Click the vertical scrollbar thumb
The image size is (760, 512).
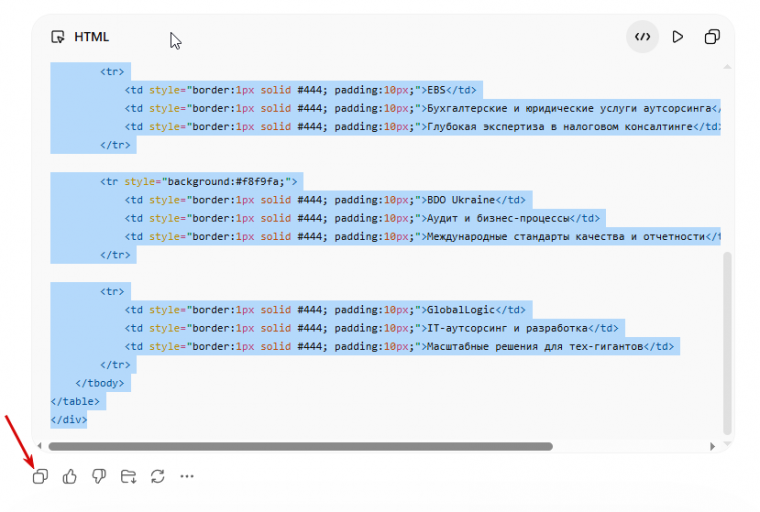727,343
